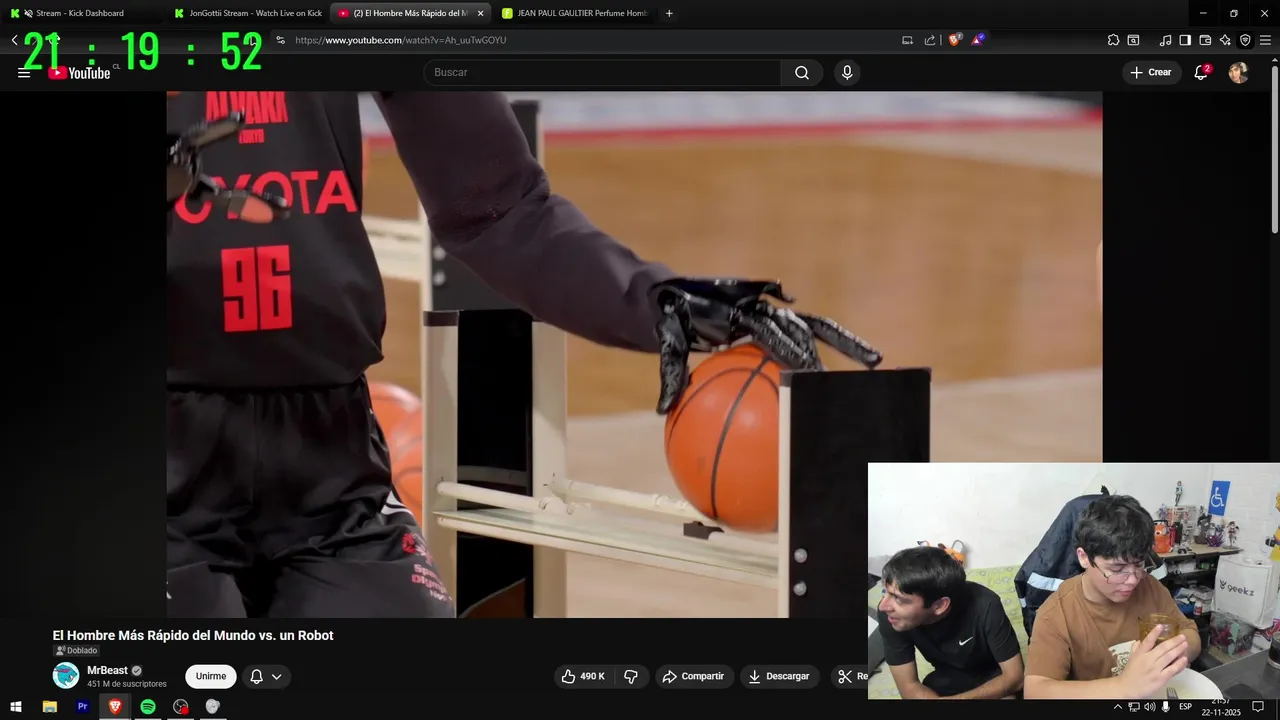The image size is (1280, 720).
Task: Click the scissors clip button
Action: pyautogui.click(x=848, y=676)
